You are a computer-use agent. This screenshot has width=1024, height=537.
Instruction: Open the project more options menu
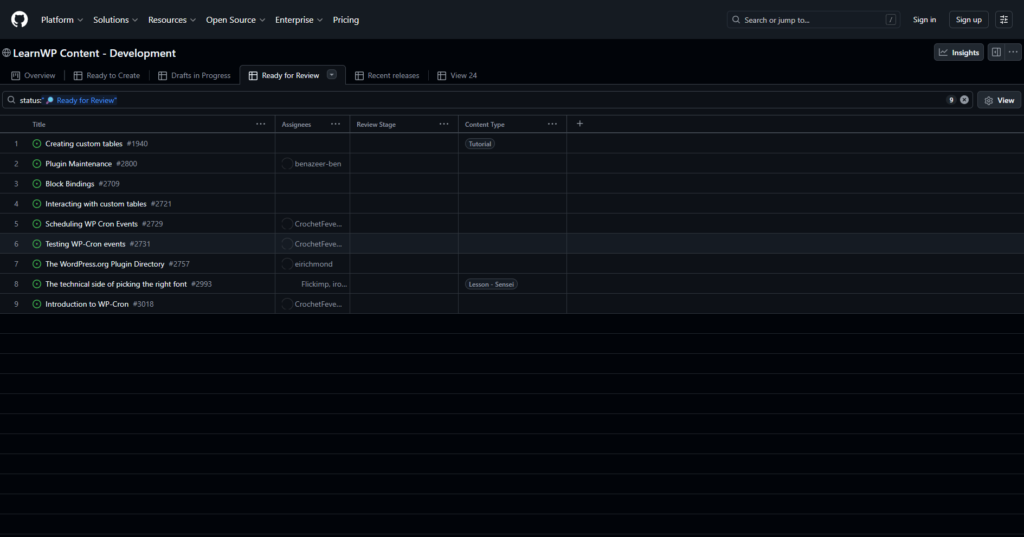coord(1013,52)
